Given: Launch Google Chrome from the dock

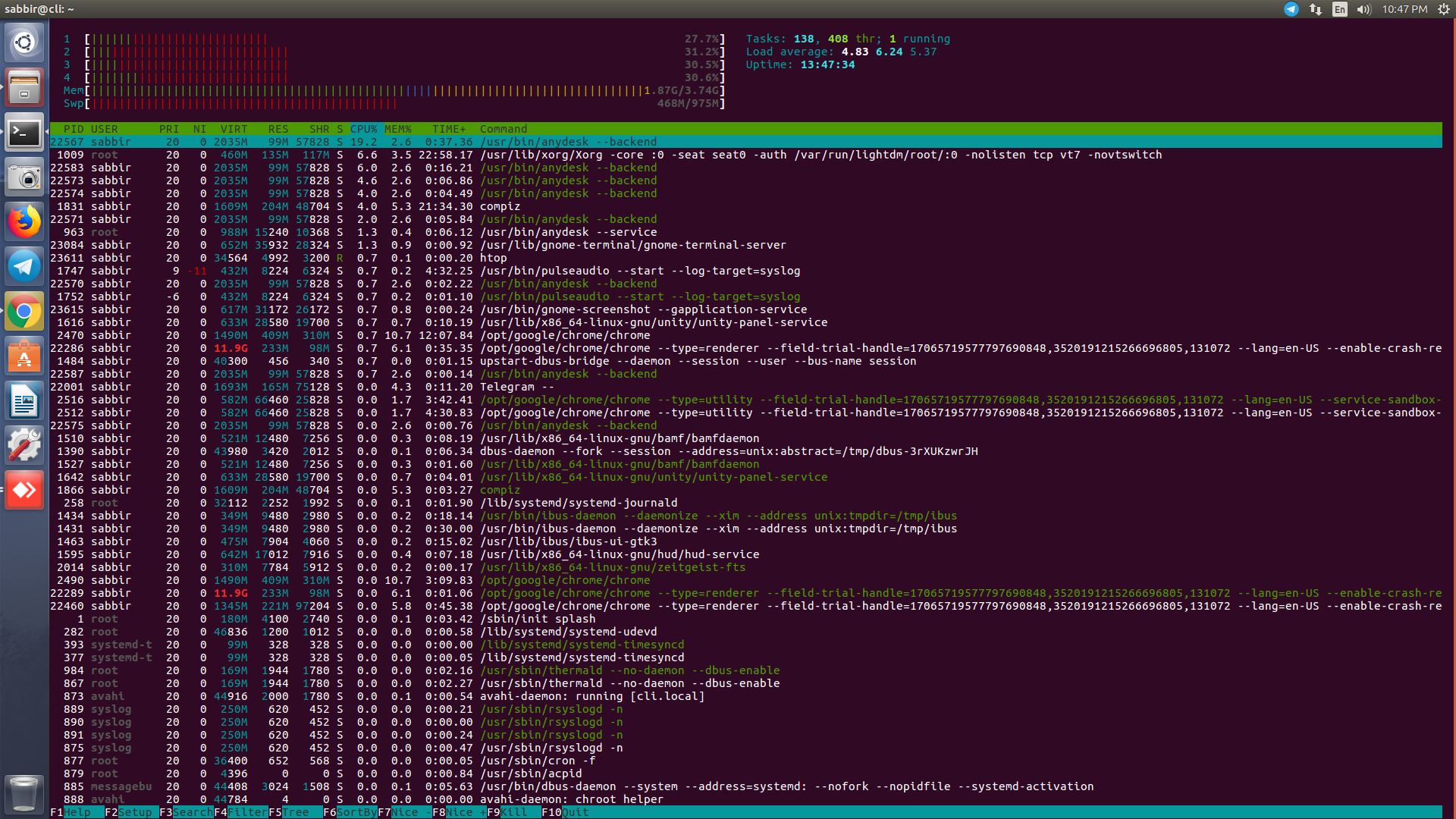Looking at the screenshot, I should 24,312.
